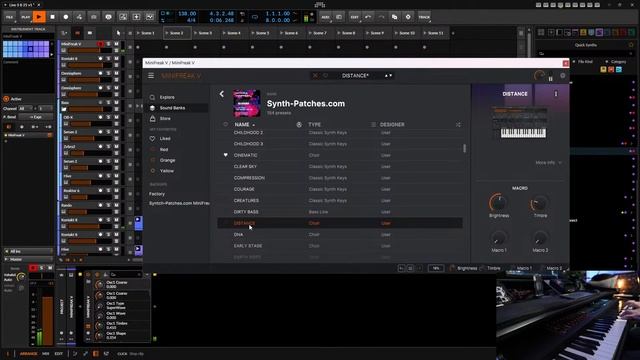Go back with the left chevron arrow
Viewport: 640px width, 360px height.
pos(222,94)
